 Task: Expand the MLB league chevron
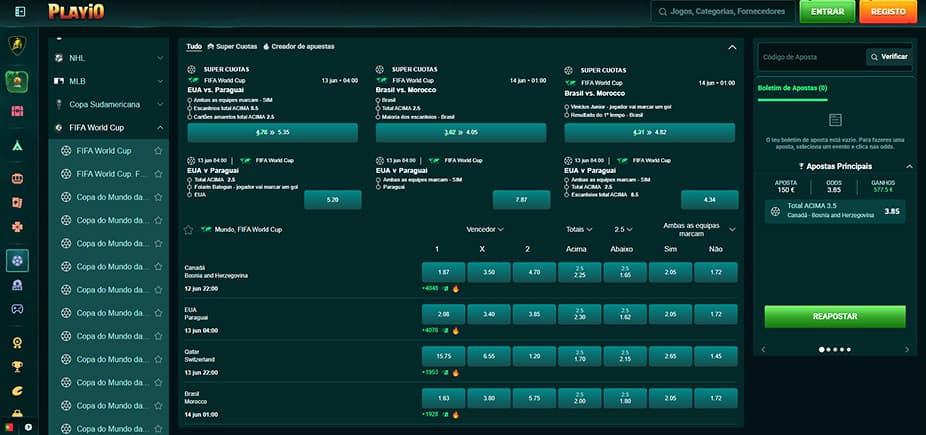160,81
